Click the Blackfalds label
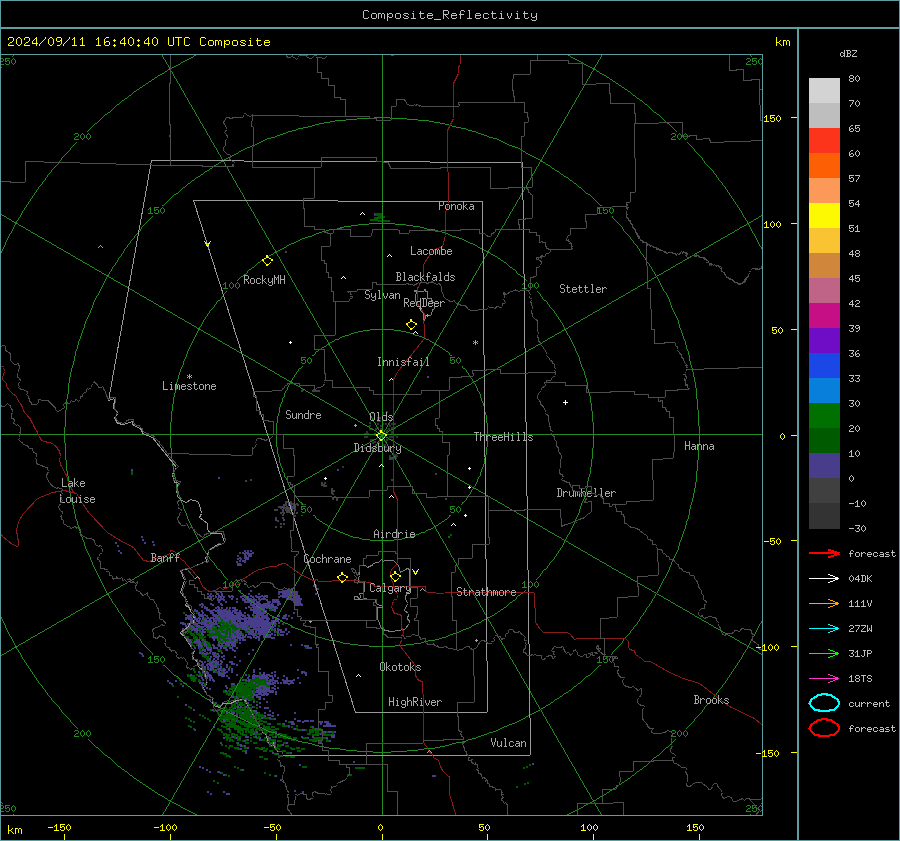The height and width of the screenshot is (841, 900). tap(425, 277)
